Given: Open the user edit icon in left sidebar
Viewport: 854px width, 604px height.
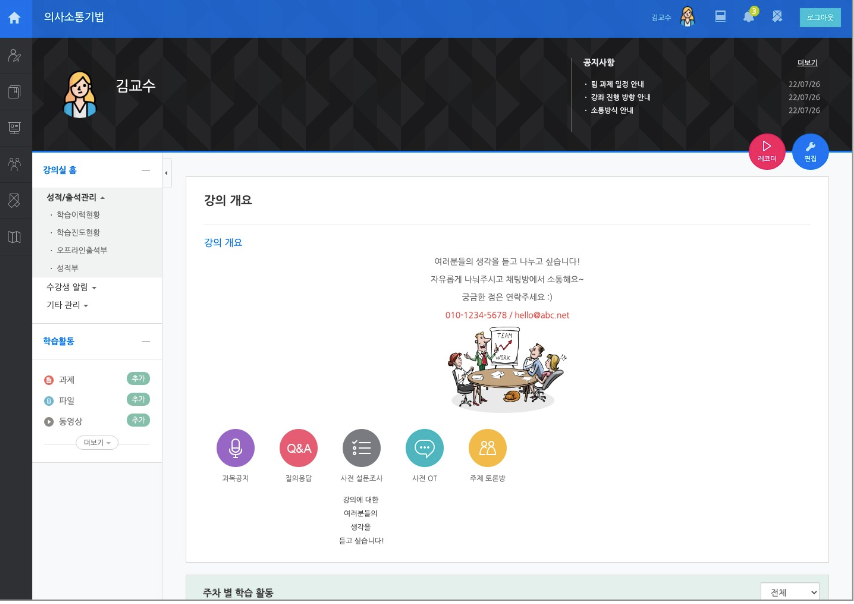Looking at the screenshot, I should click(x=15, y=55).
